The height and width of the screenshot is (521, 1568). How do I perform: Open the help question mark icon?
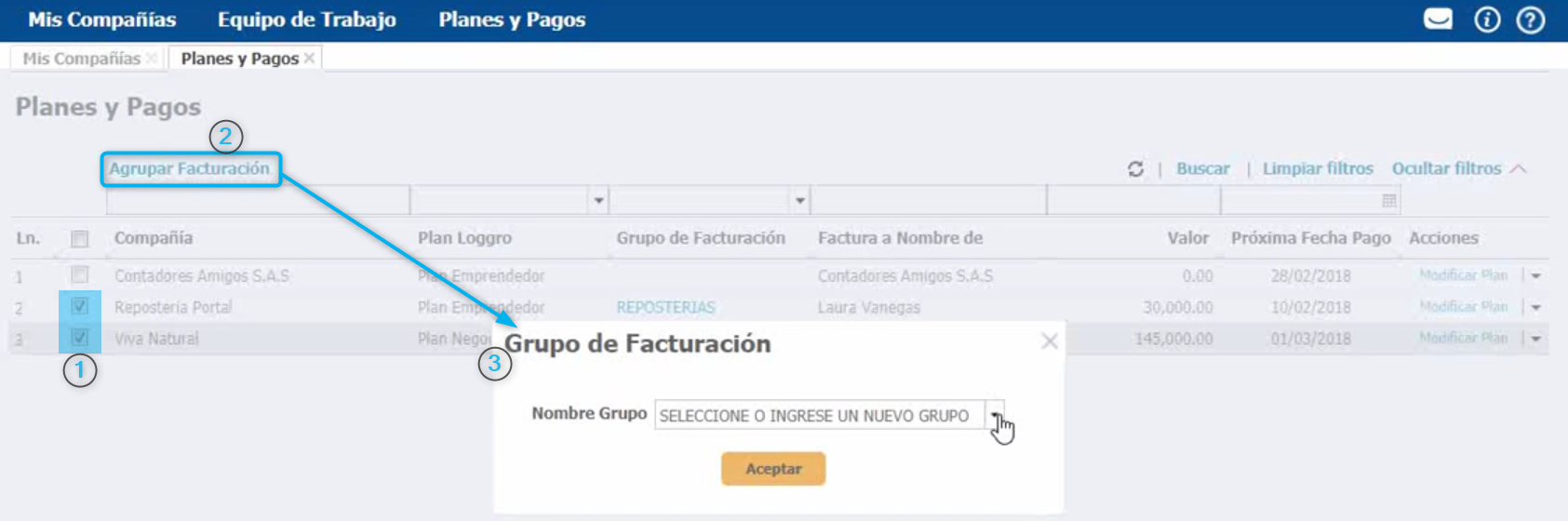pyautogui.click(x=1531, y=20)
